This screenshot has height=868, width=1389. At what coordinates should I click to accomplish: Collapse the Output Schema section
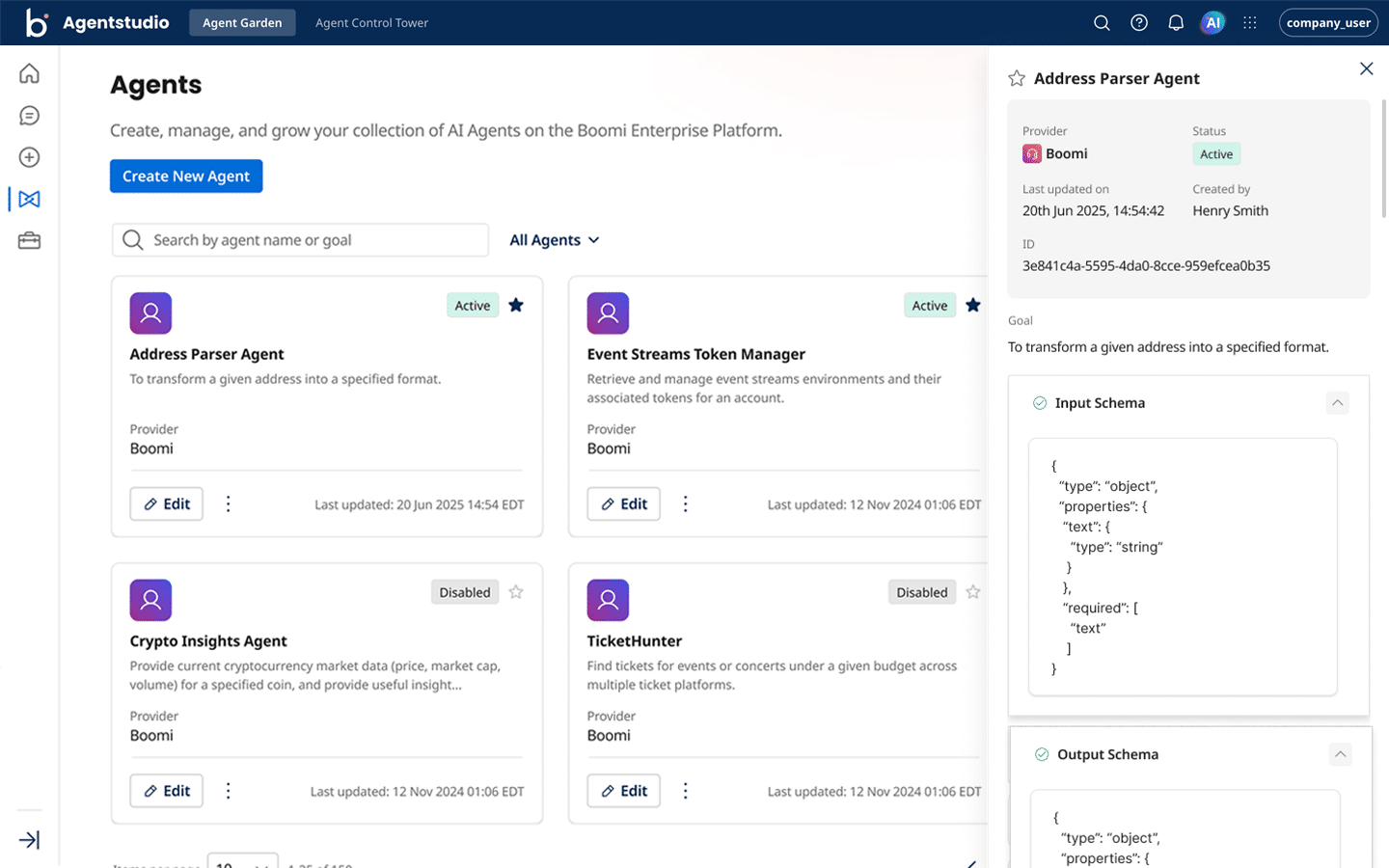coord(1340,754)
